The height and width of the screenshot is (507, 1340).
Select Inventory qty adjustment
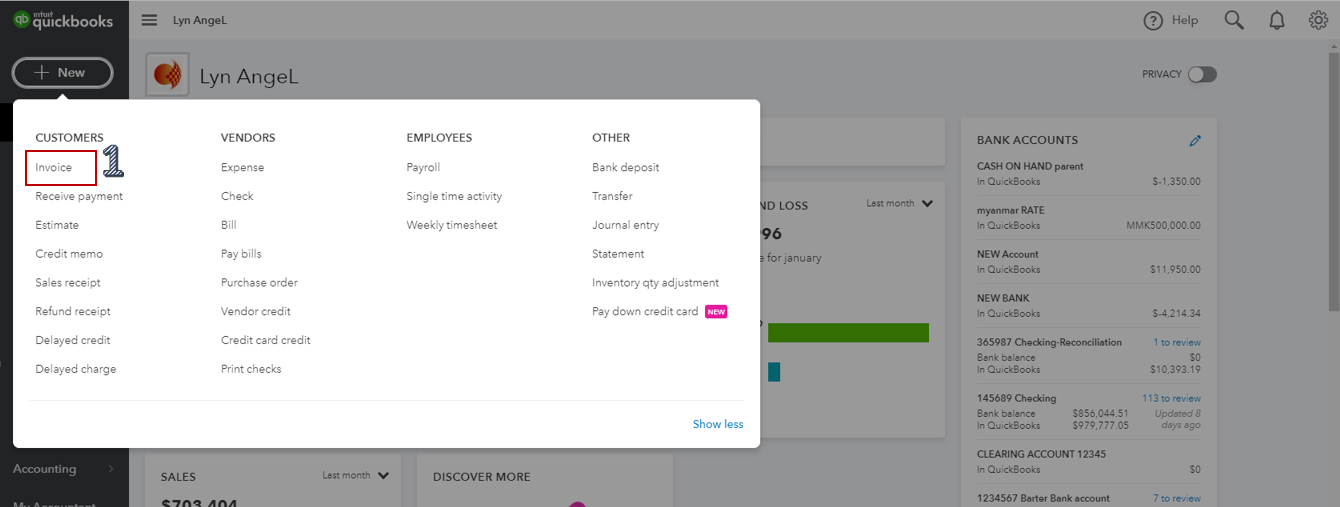[655, 283]
